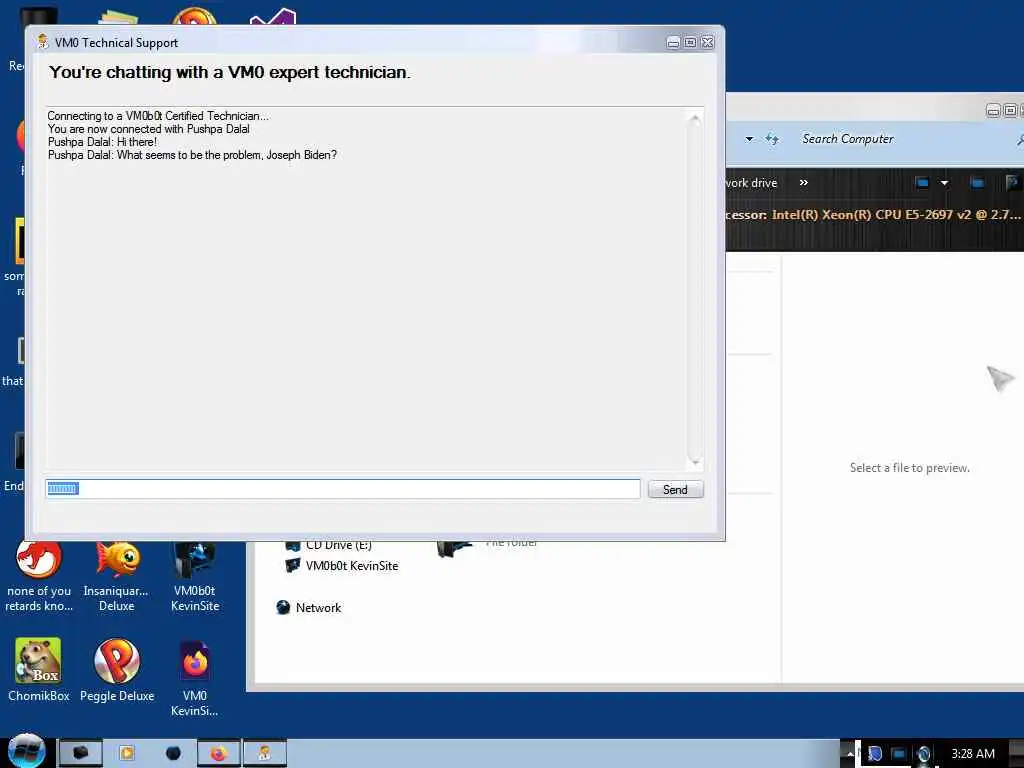This screenshot has height=768, width=1024.
Task: Select Network in Explorer navigation pane
Action: (308, 607)
